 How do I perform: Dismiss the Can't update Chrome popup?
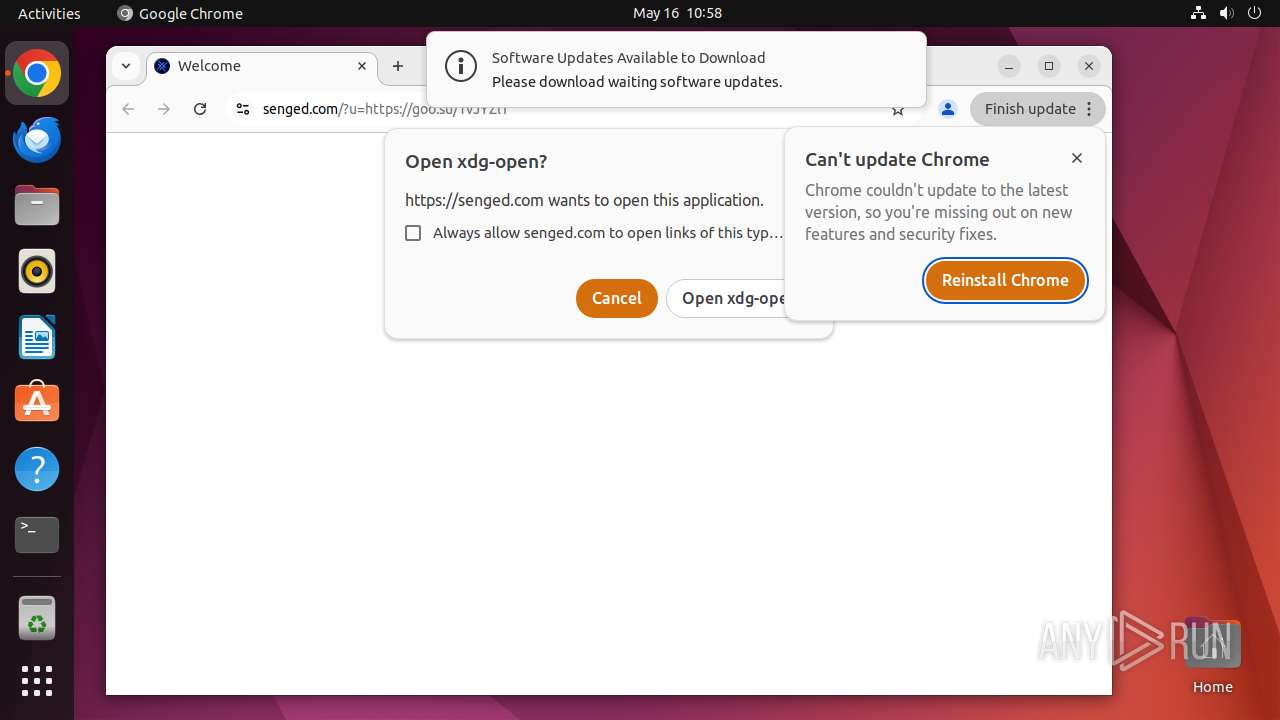pos(1077,158)
